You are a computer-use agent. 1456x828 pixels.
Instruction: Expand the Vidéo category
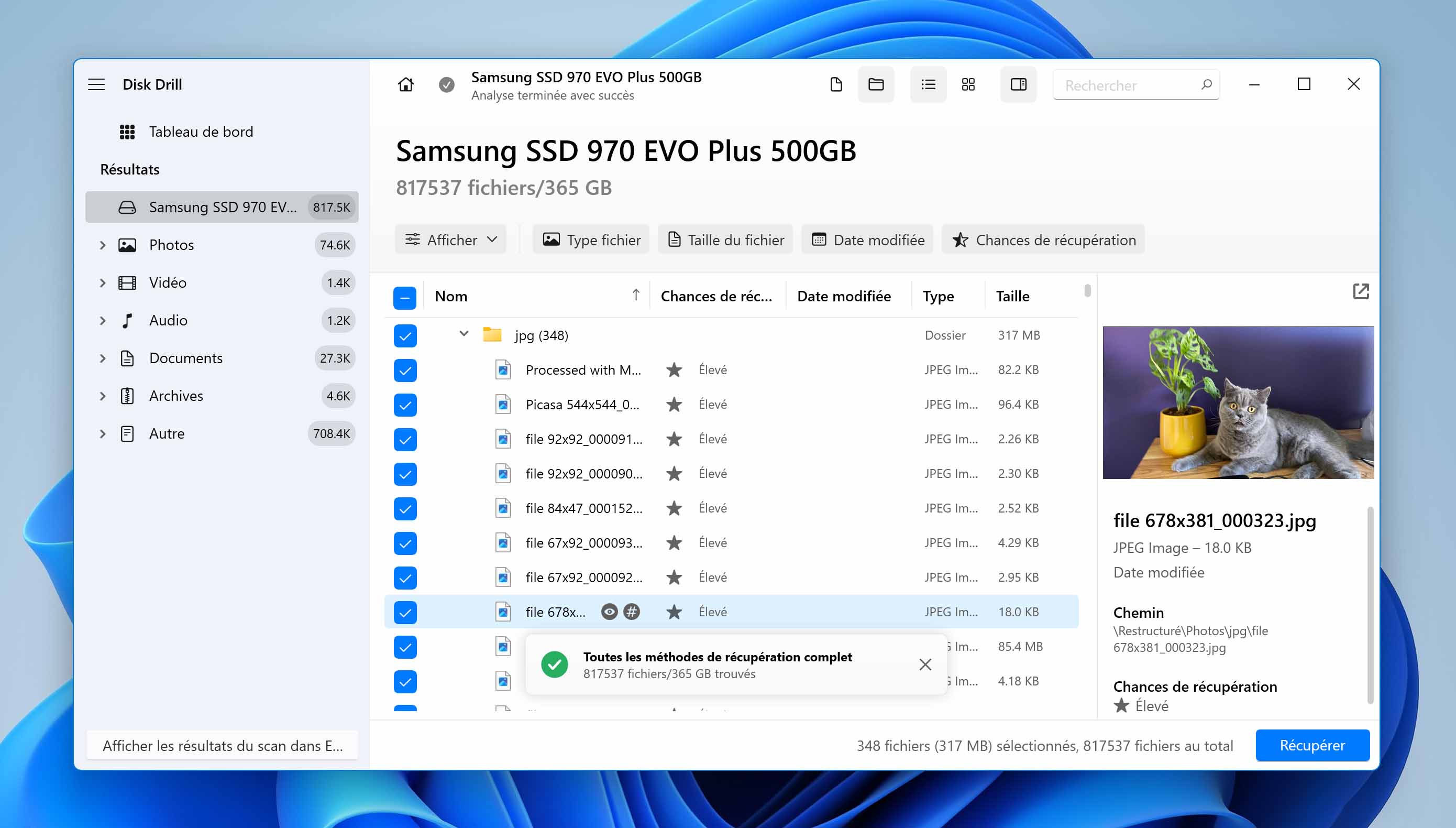click(102, 282)
